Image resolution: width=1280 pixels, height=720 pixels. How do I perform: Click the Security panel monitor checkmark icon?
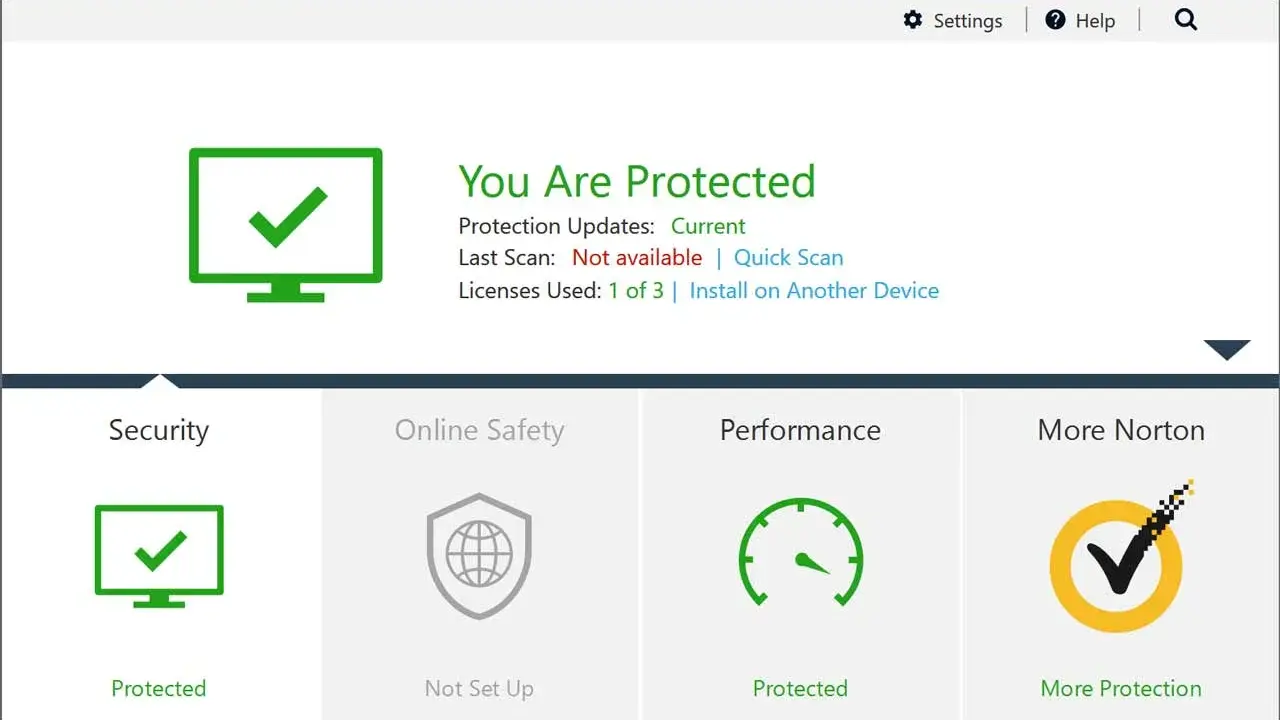[159, 556]
